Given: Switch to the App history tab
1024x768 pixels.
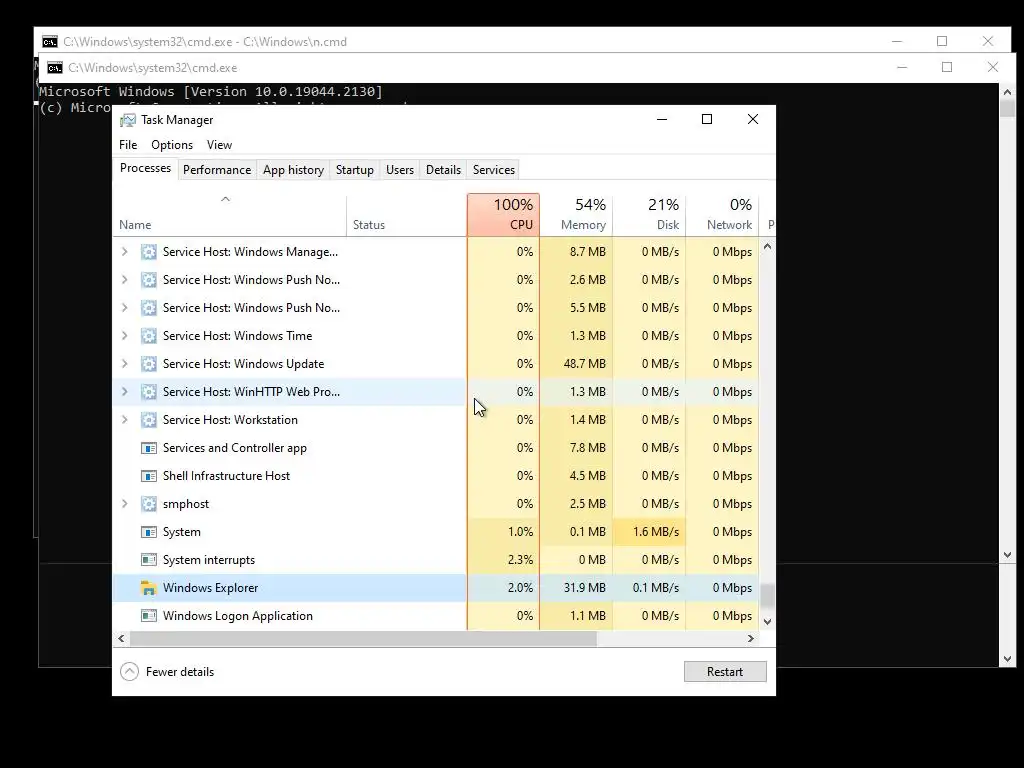Looking at the screenshot, I should click(x=293, y=170).
